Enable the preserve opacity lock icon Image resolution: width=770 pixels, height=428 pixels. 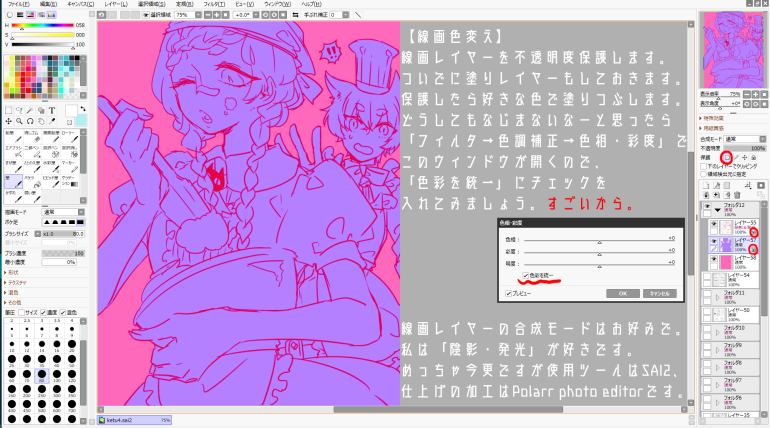727,158
